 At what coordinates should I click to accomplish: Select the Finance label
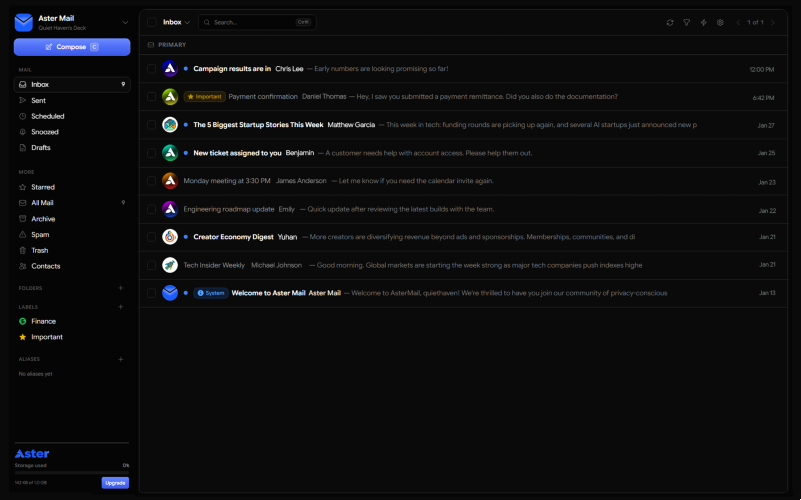coord(72,321)
